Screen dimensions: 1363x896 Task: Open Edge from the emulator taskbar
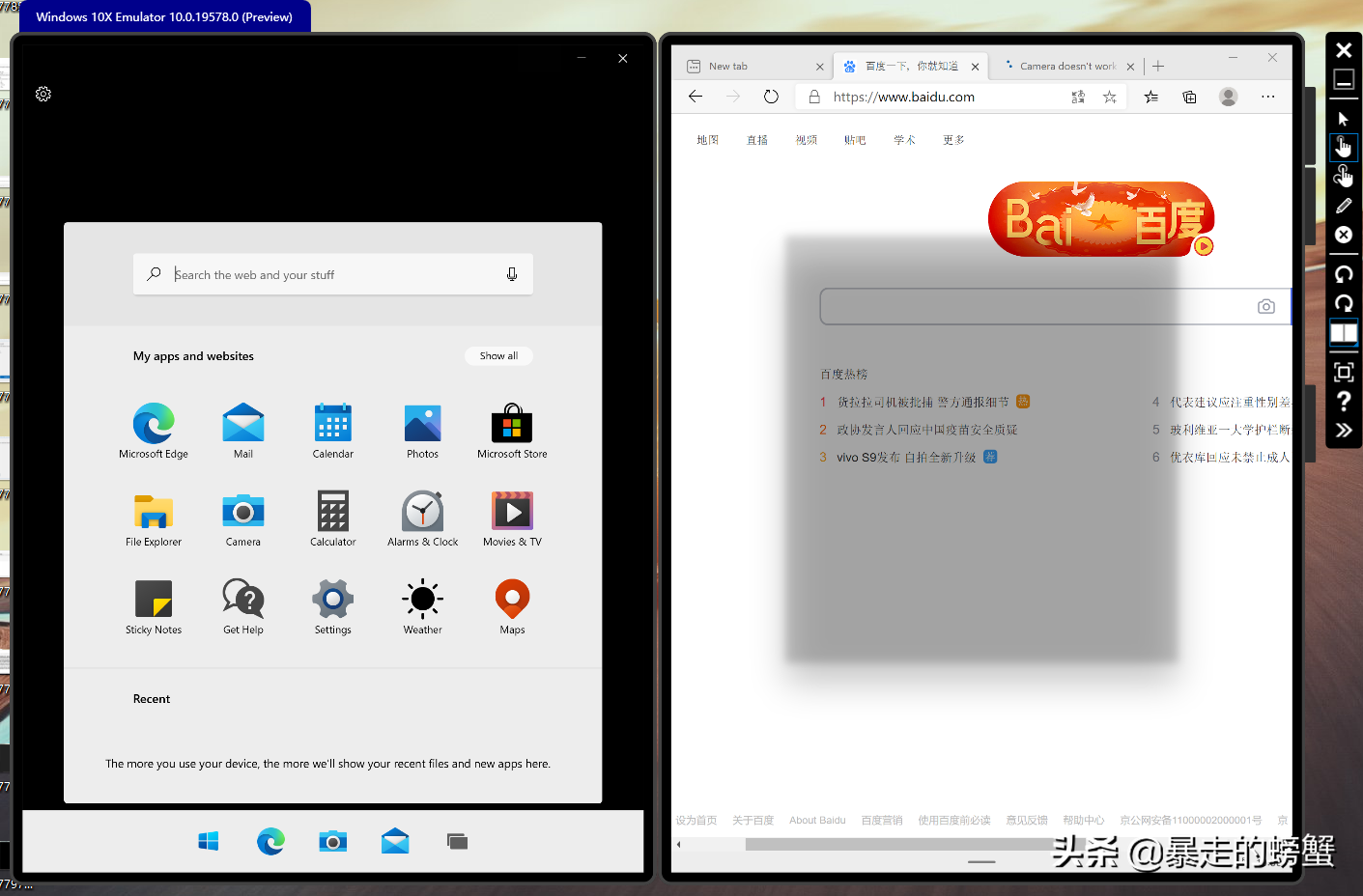270,842
